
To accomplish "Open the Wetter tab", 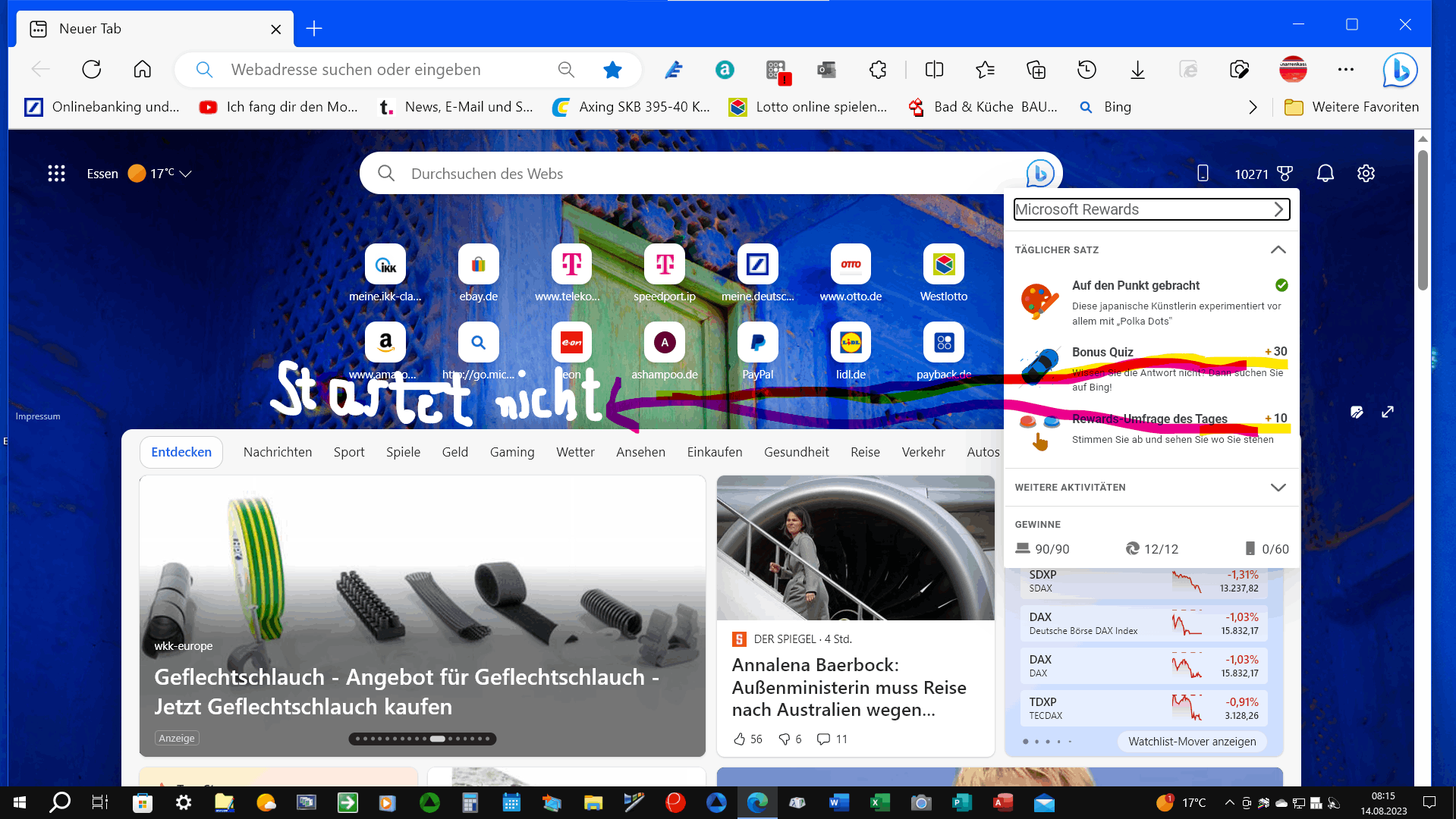I will tap(575, 452).
